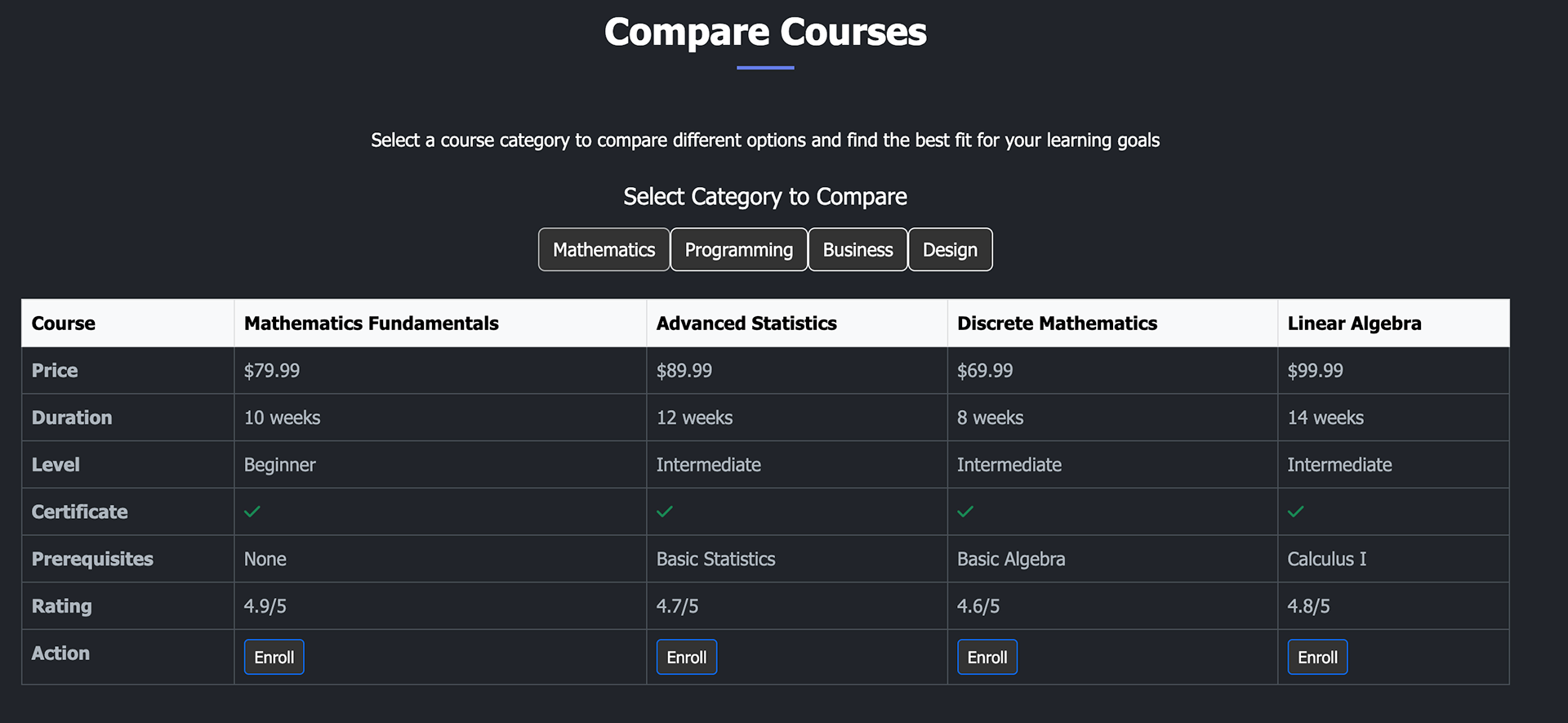
Task: Click the Compare Courses heading
Action: pyautogui.click(x=765, y=33)
